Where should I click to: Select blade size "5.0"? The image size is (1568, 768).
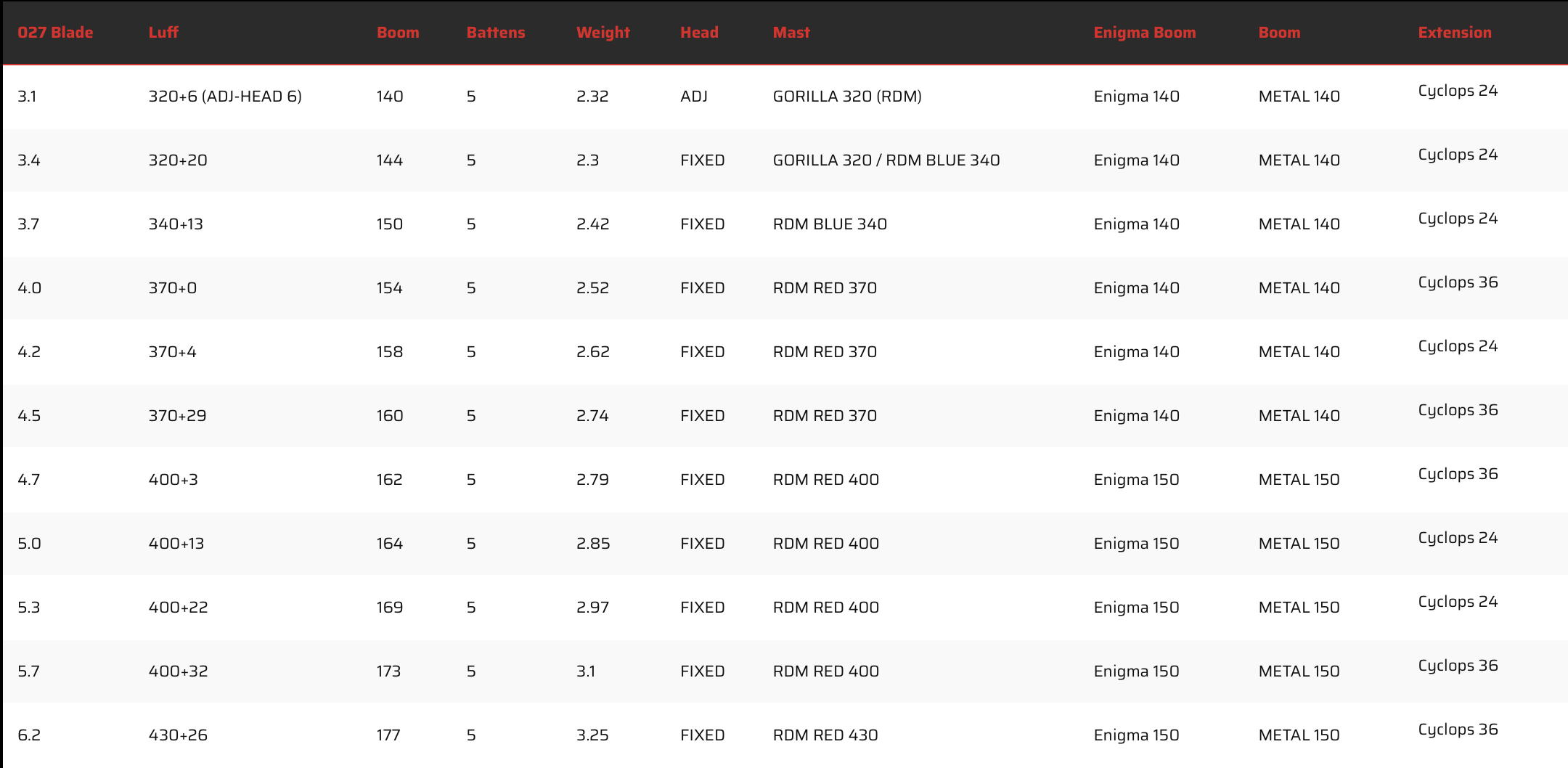point(29,544)
